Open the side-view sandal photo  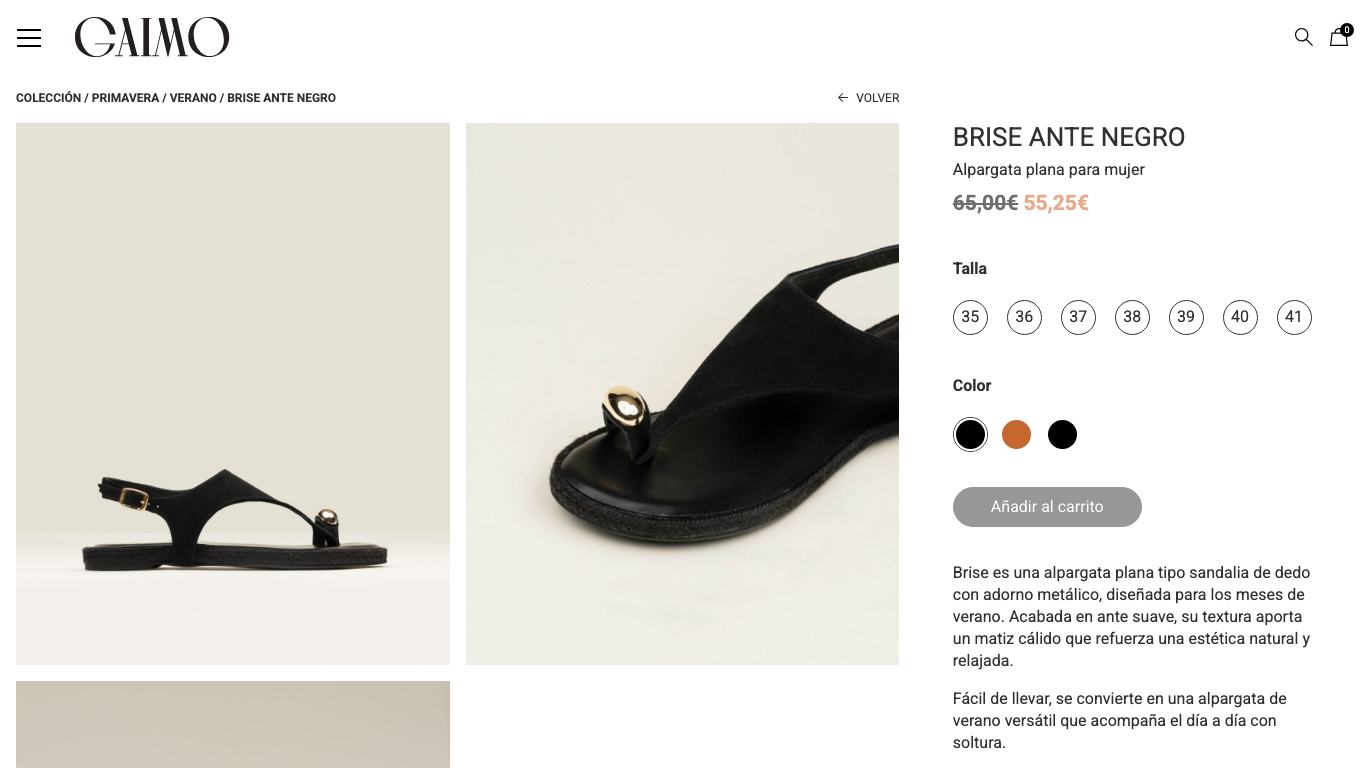(233, 394)
